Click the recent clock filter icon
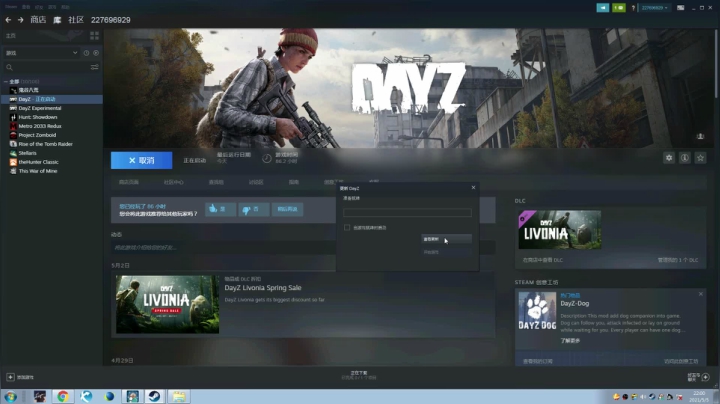This screenshot has height=404, width=720. (x=86, y=53)
